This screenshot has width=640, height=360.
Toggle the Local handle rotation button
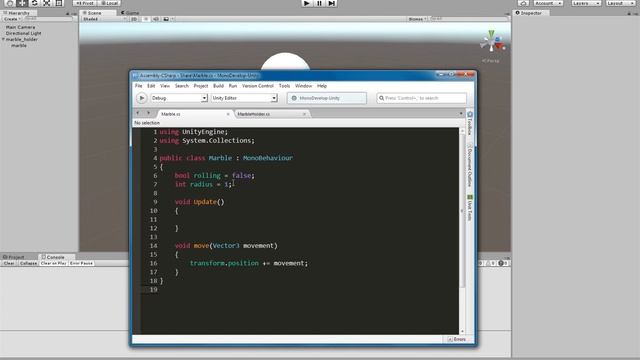click(109, 3)
